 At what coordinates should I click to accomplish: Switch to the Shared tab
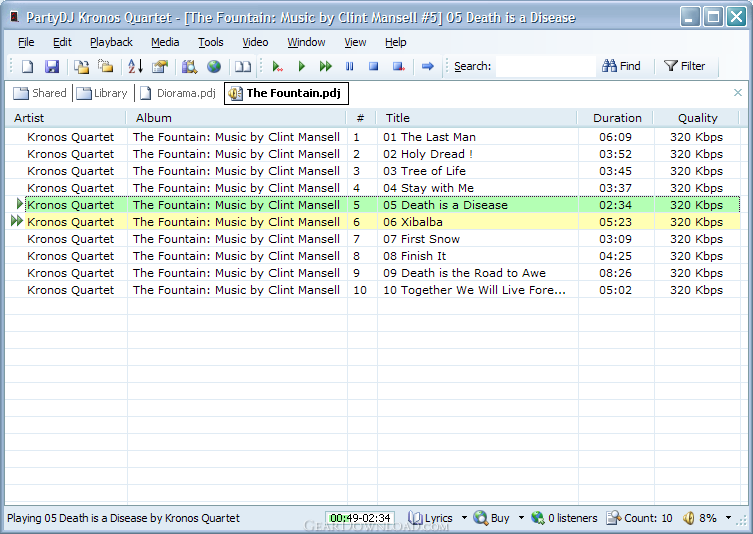pos(39,93)
